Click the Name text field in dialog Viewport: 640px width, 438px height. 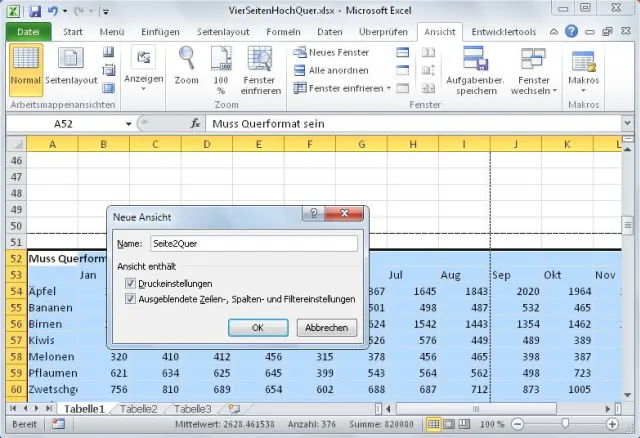252,243
